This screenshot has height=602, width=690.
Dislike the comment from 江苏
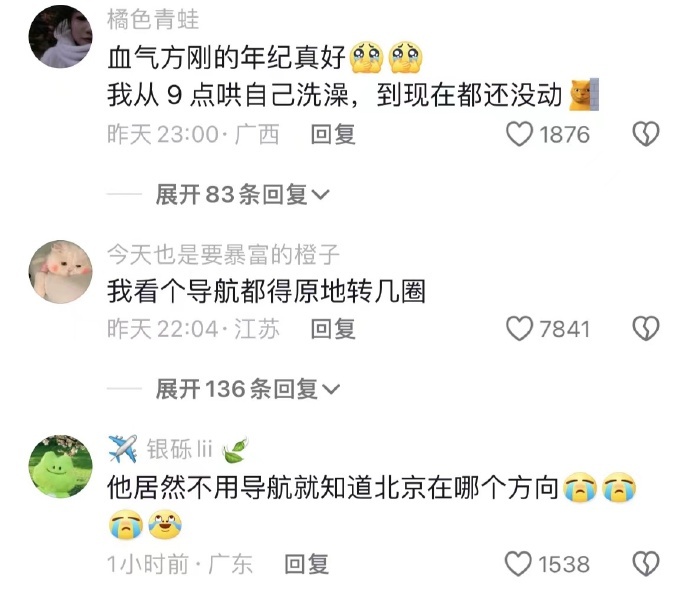(646, 329)
